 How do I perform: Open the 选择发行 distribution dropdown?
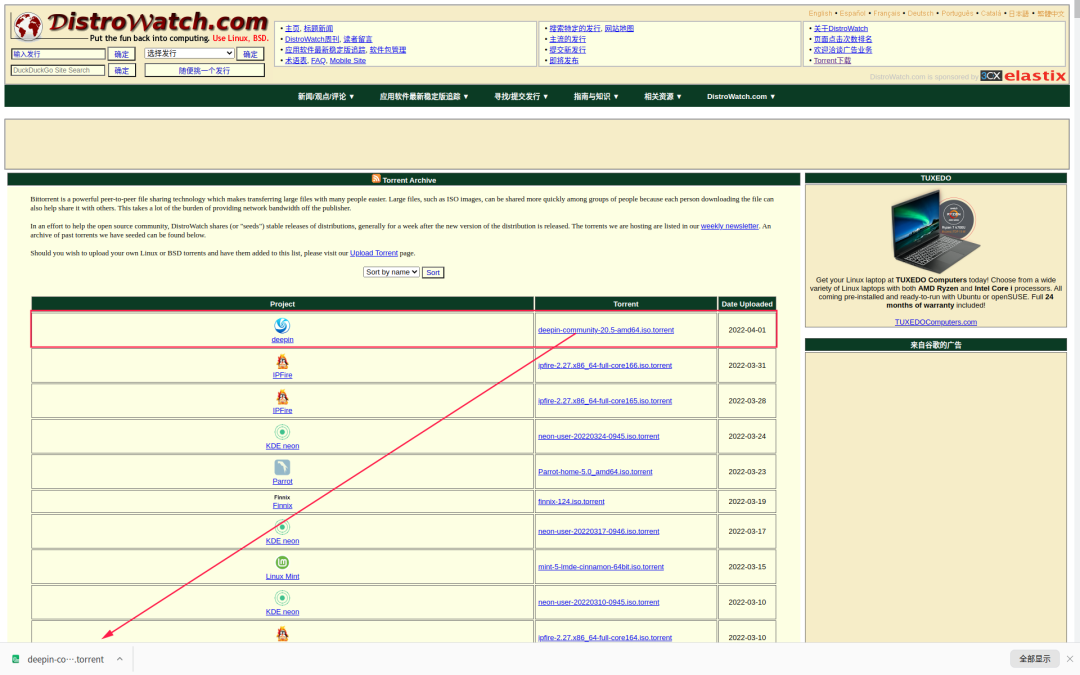[x=189, y=54]
